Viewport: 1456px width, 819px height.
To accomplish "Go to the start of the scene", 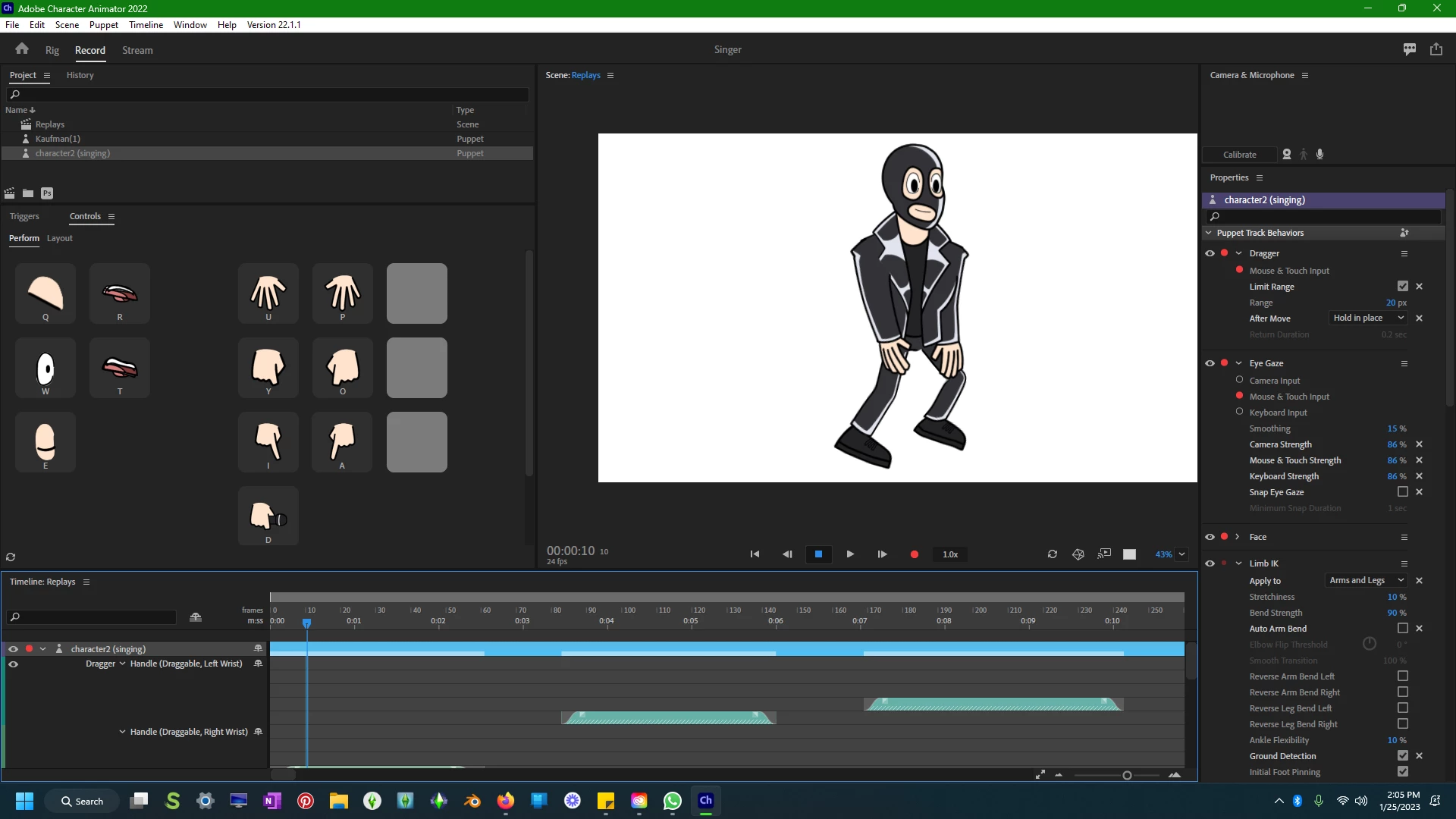I will click(x=755, y=554).
